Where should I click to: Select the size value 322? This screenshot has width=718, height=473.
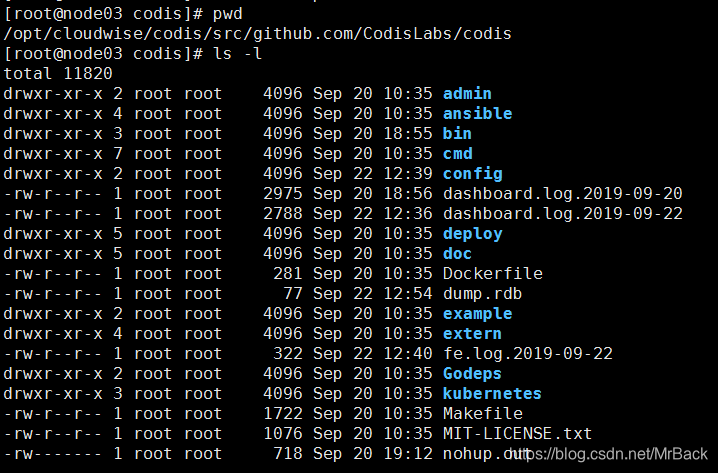tap(288, 354)
